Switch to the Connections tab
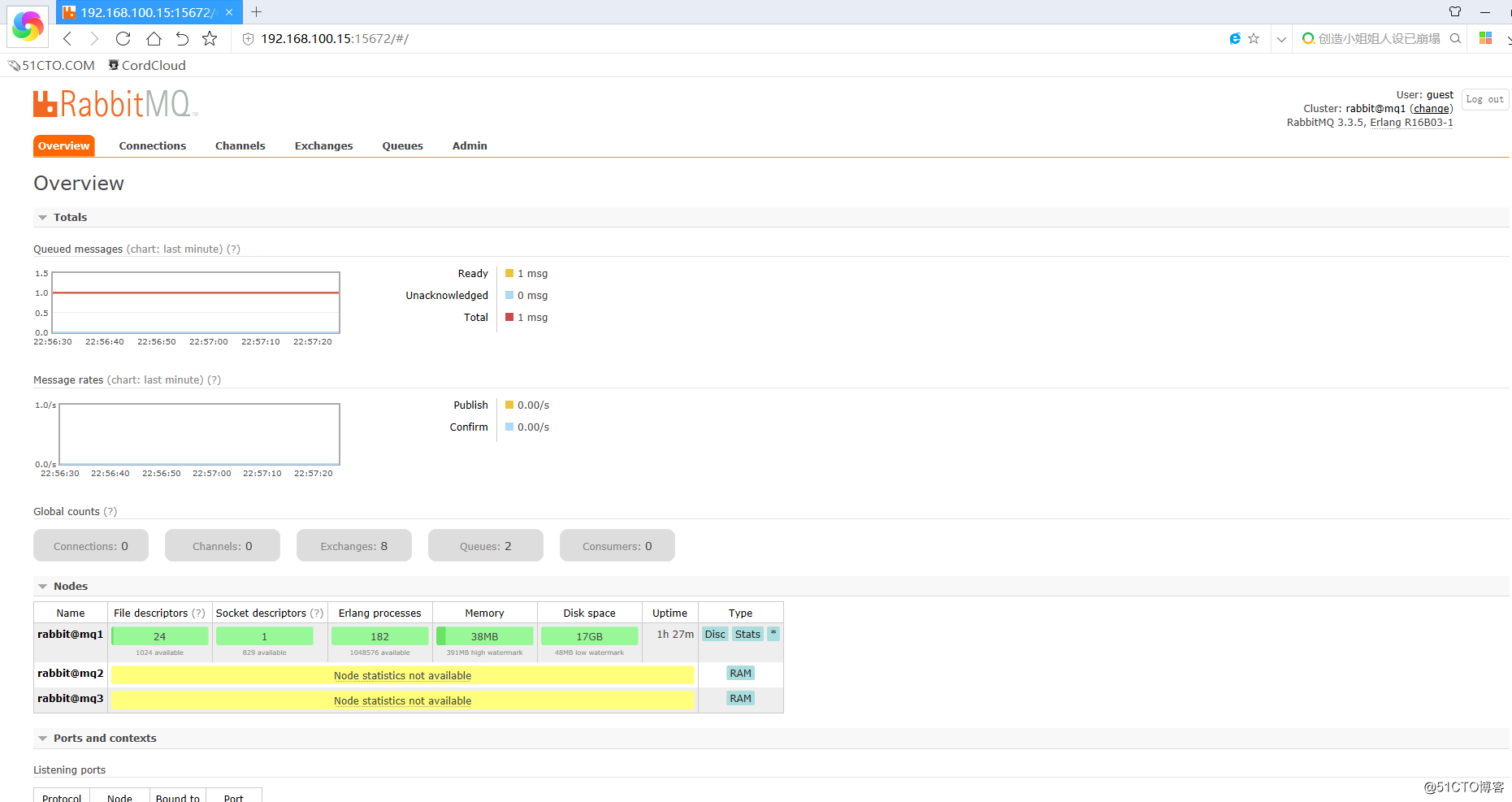Screen dimensions: 1512x802 click(153, 145)
